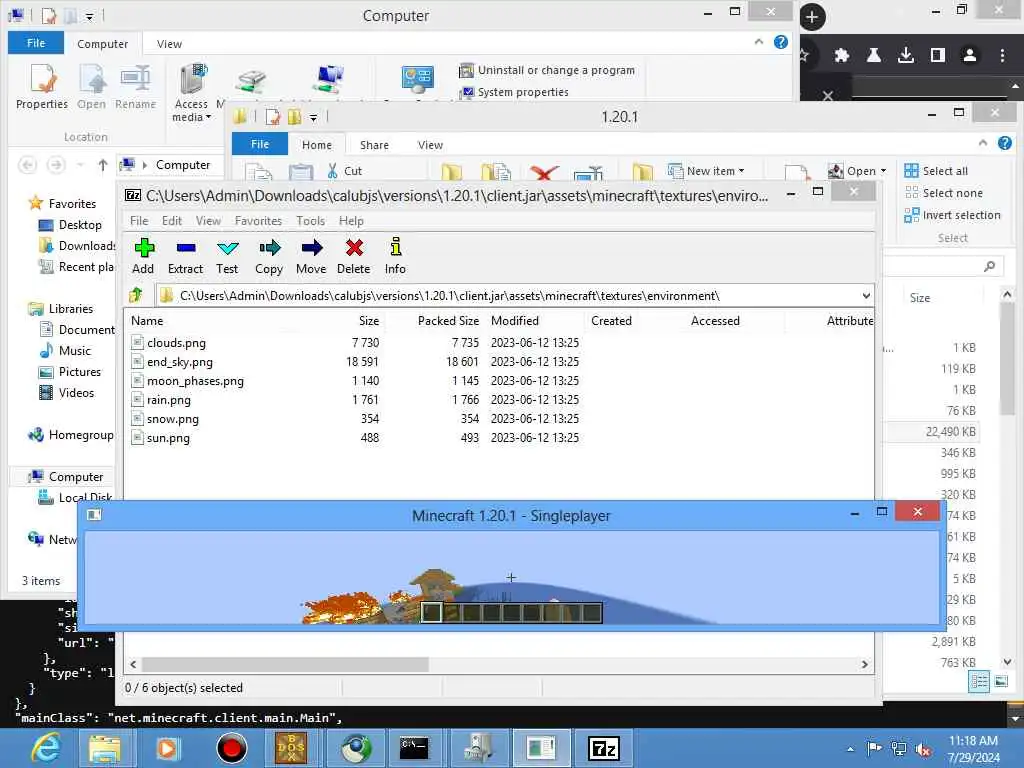
Task: Select moon_phases.png in the file list
Action: point(195,381)
